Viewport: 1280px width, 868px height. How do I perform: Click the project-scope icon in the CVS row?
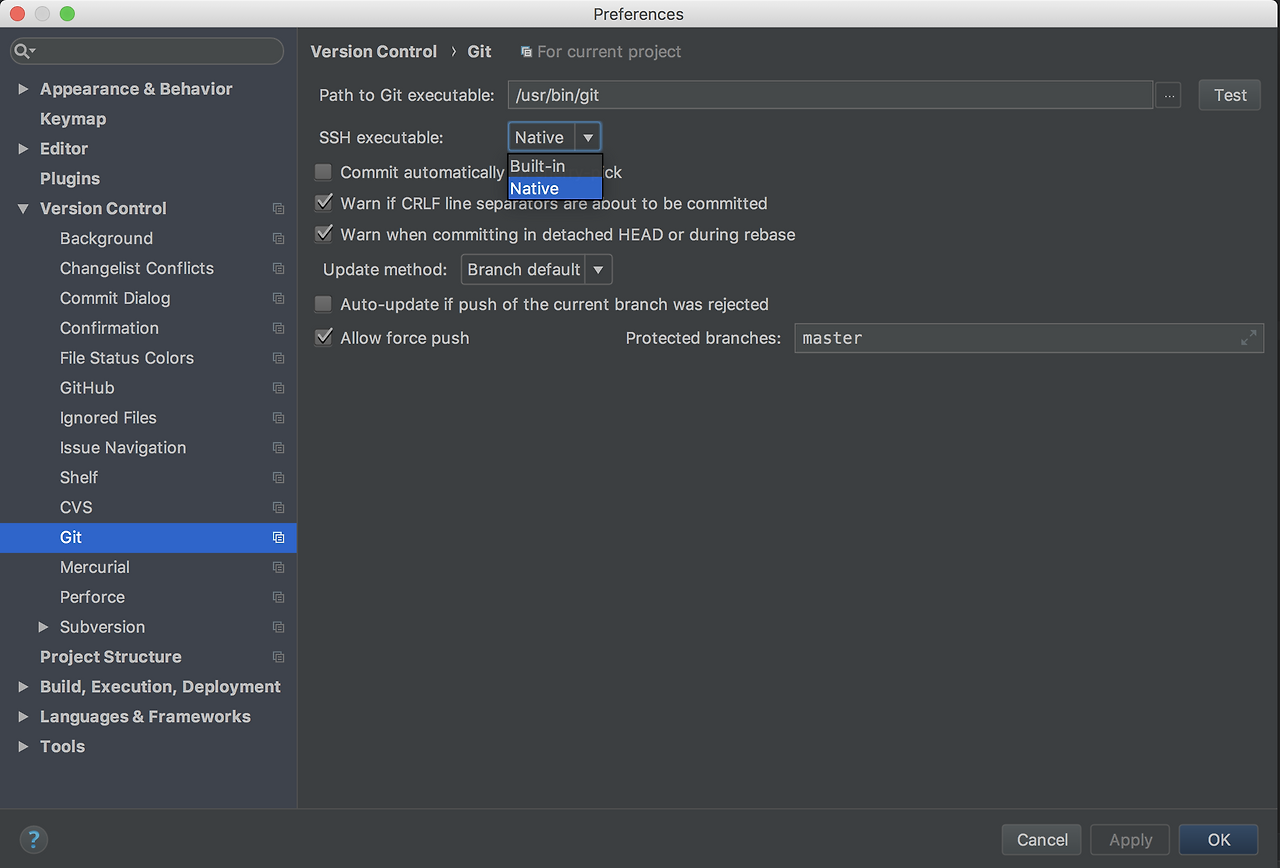point(278,508)
